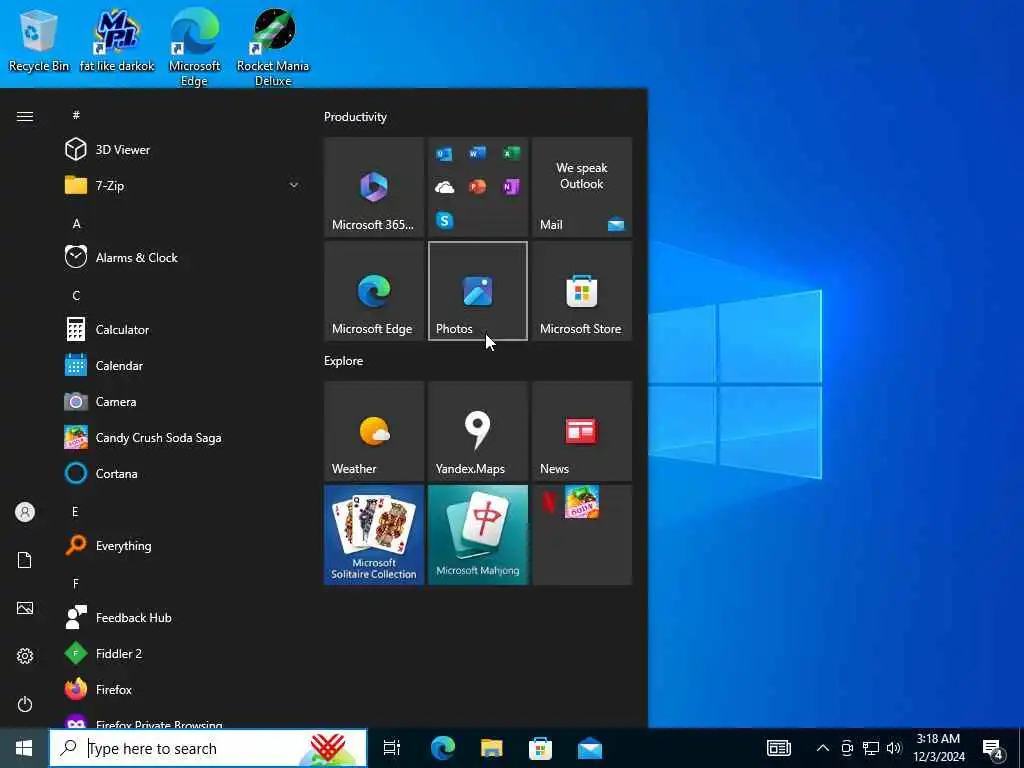Open Microsoft Store from the taskbar
This screenshot has width=1024, height=768.
click(x=540, y=748)
